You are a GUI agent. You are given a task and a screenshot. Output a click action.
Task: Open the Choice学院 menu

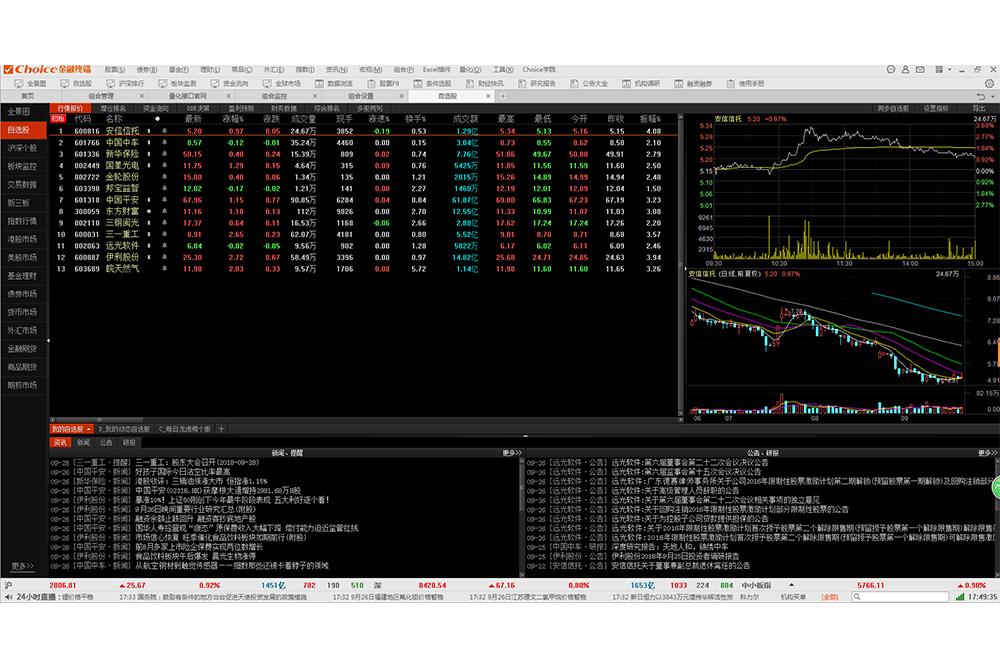[539, 70]
